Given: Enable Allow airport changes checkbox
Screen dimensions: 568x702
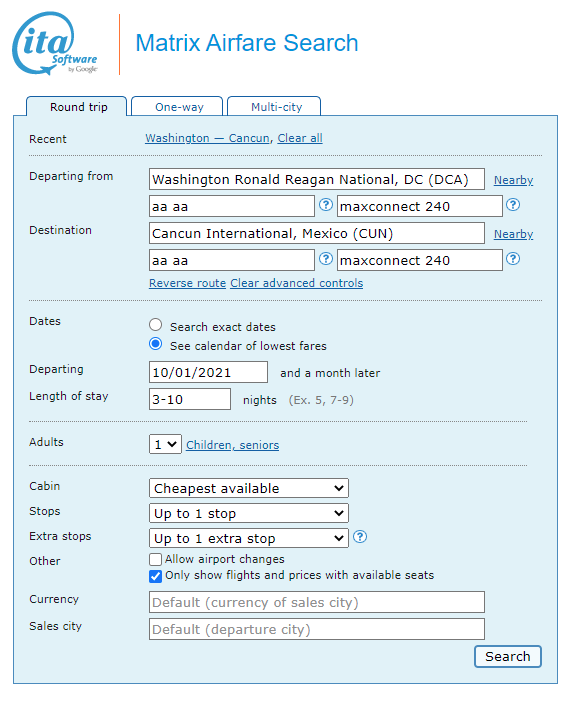Looking at the screenshot, I should click(155, 560).
